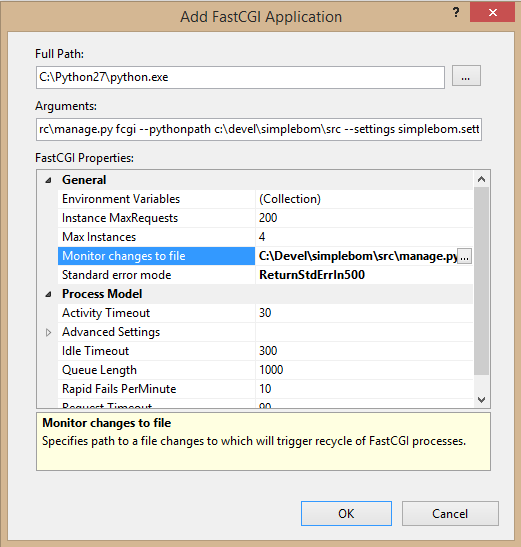
Task: Select the Standard error mode property
Action: click(x=156, y=275)
